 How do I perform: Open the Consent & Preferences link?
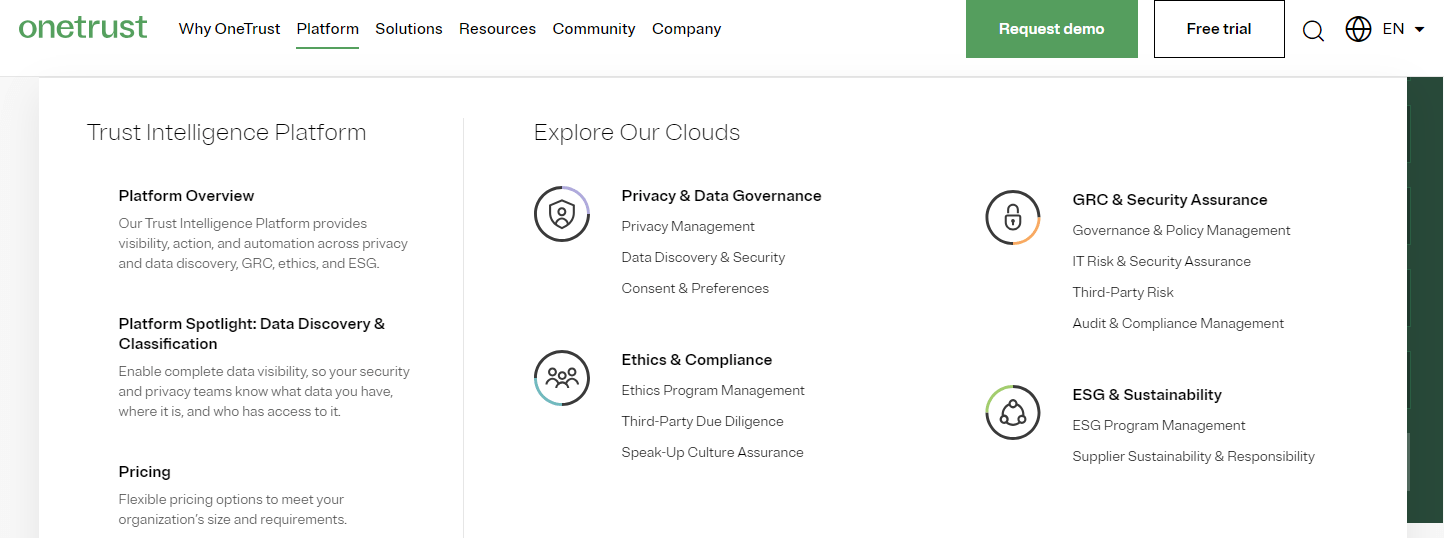(x=695, y=288)
